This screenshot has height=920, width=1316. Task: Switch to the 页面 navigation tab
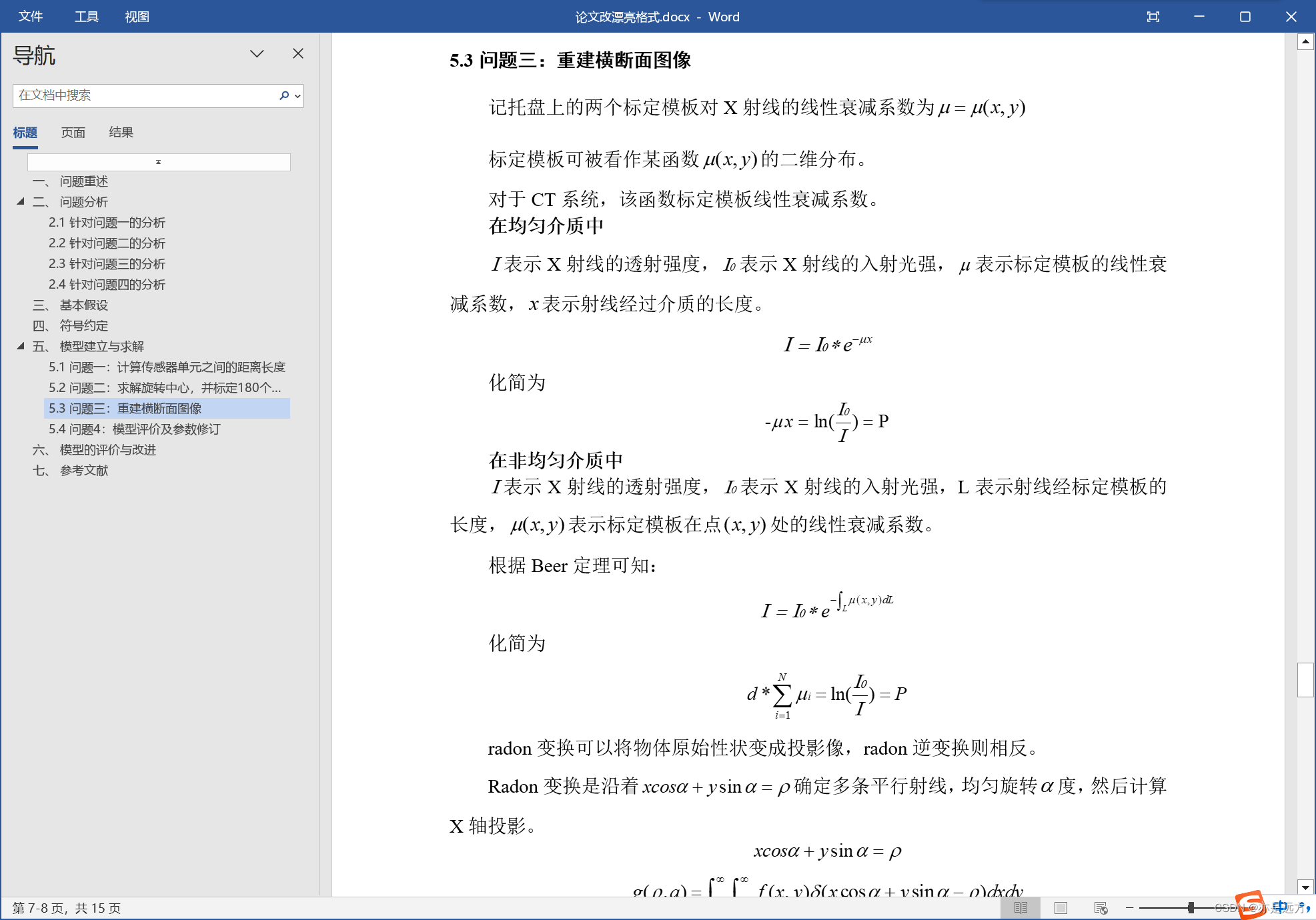tap(73, 132)
